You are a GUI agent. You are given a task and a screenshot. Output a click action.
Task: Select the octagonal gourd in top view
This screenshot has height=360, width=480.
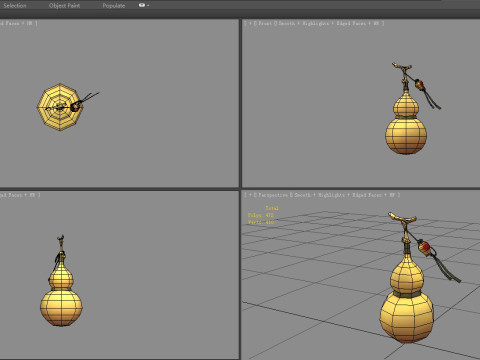(59, 107)
